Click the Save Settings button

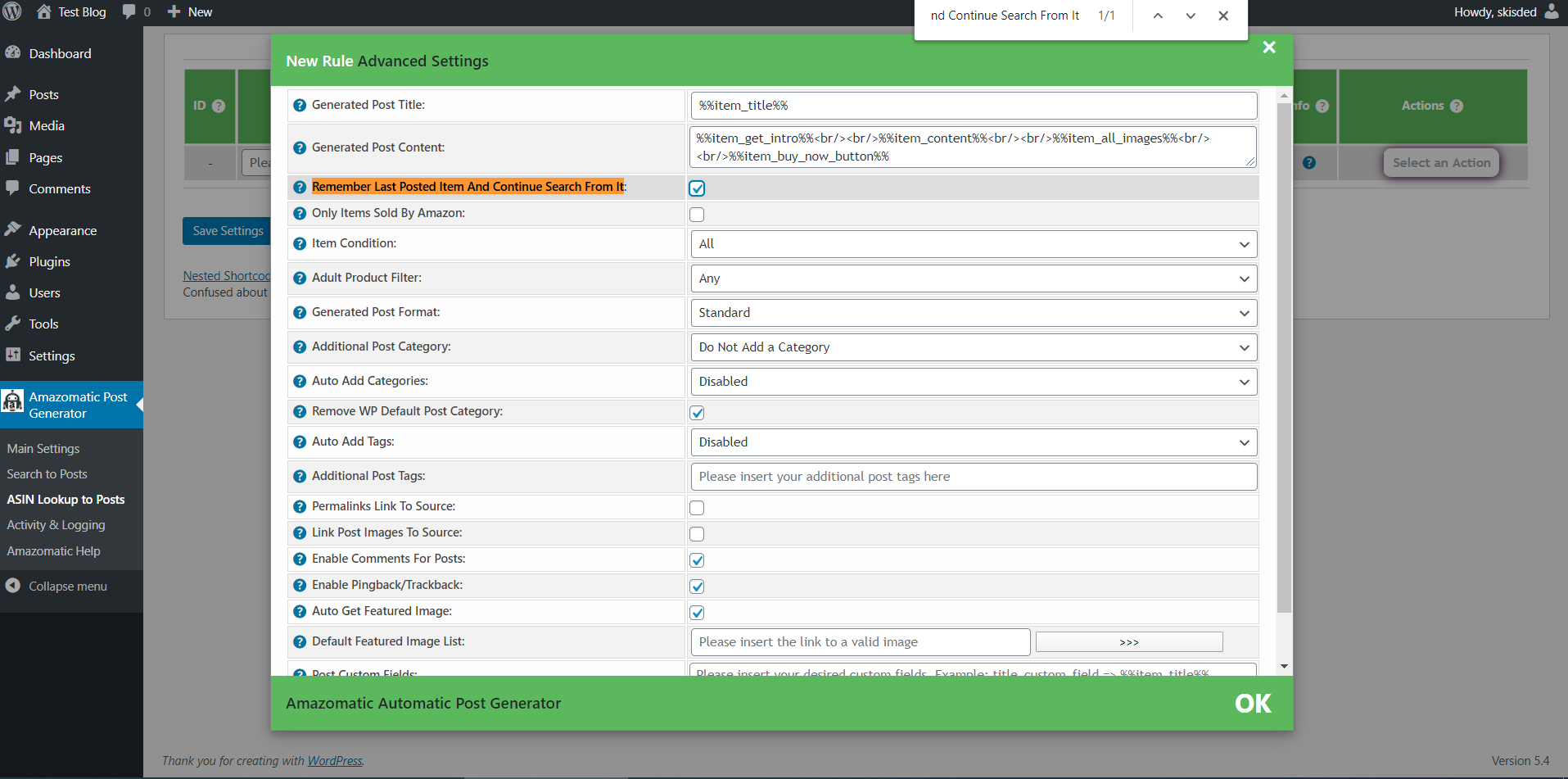(228, 231)
